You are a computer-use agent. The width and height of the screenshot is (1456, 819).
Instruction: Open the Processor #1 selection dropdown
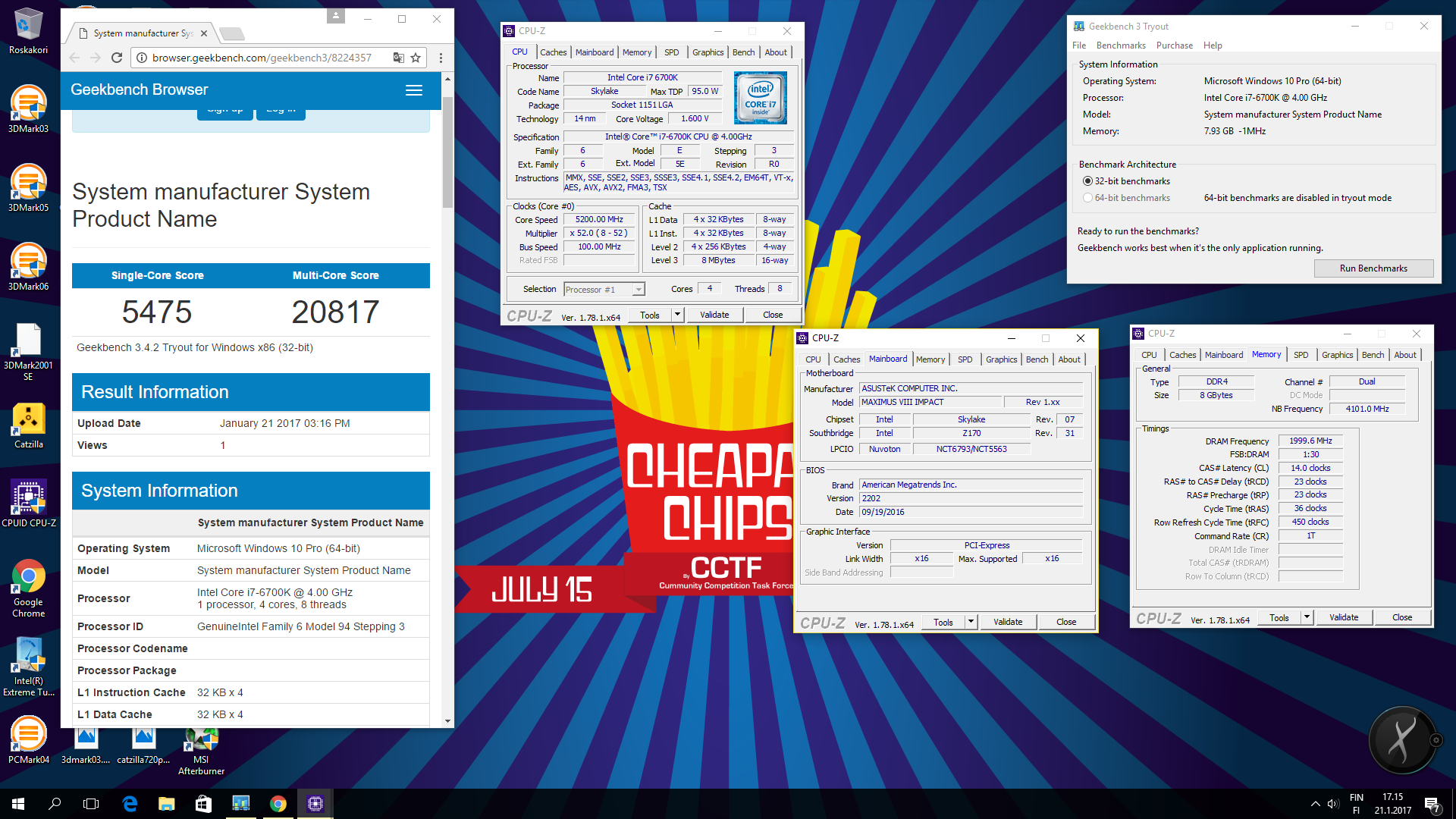click(x=604, y=290)
